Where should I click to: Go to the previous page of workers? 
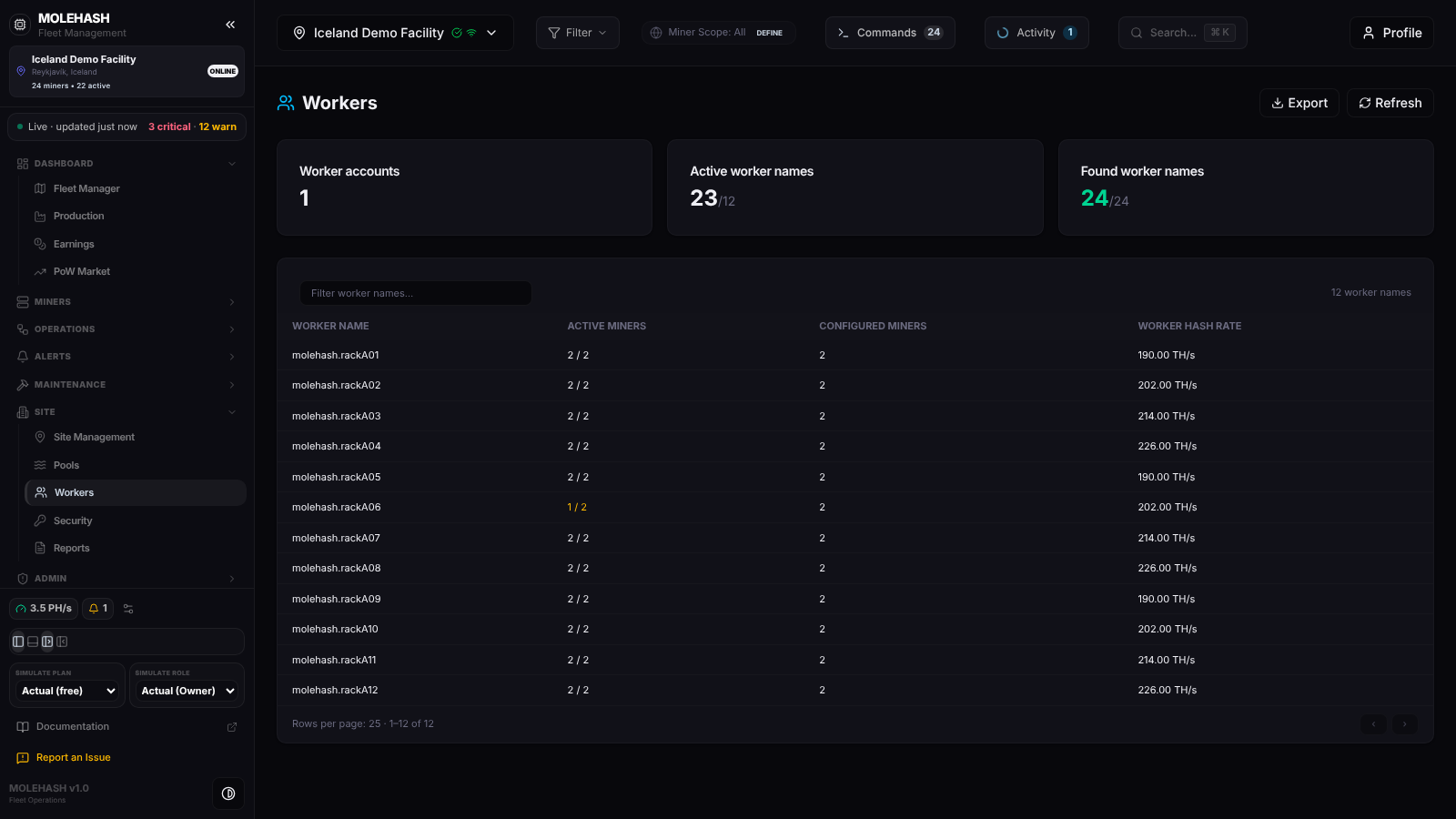click(1373, 724)
